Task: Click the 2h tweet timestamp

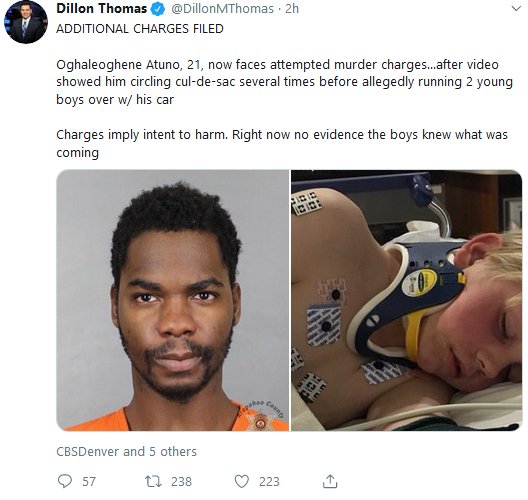Action: coord(292,9)
